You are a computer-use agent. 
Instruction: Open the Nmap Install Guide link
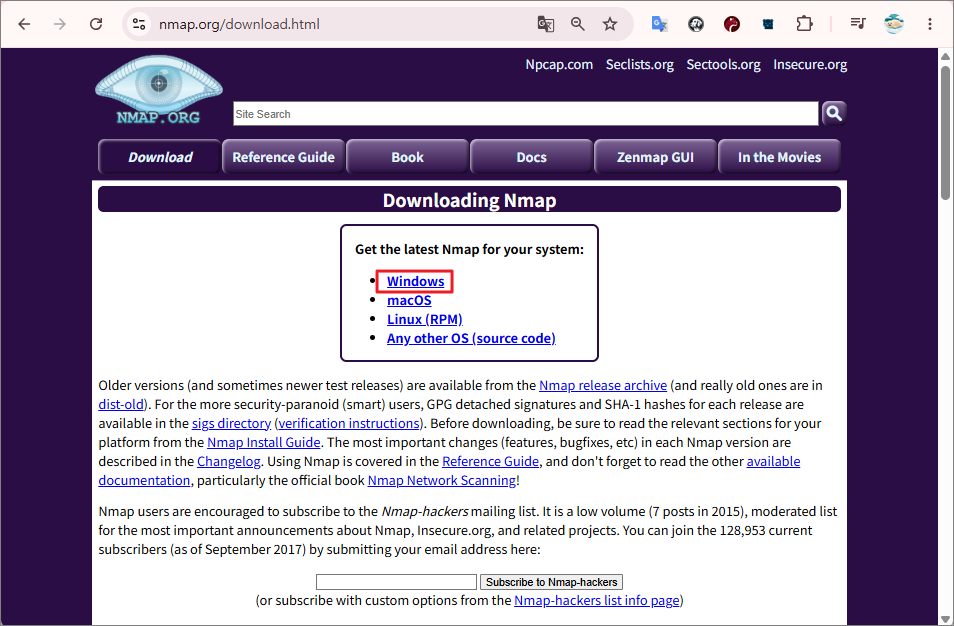[x=263, y=442]
